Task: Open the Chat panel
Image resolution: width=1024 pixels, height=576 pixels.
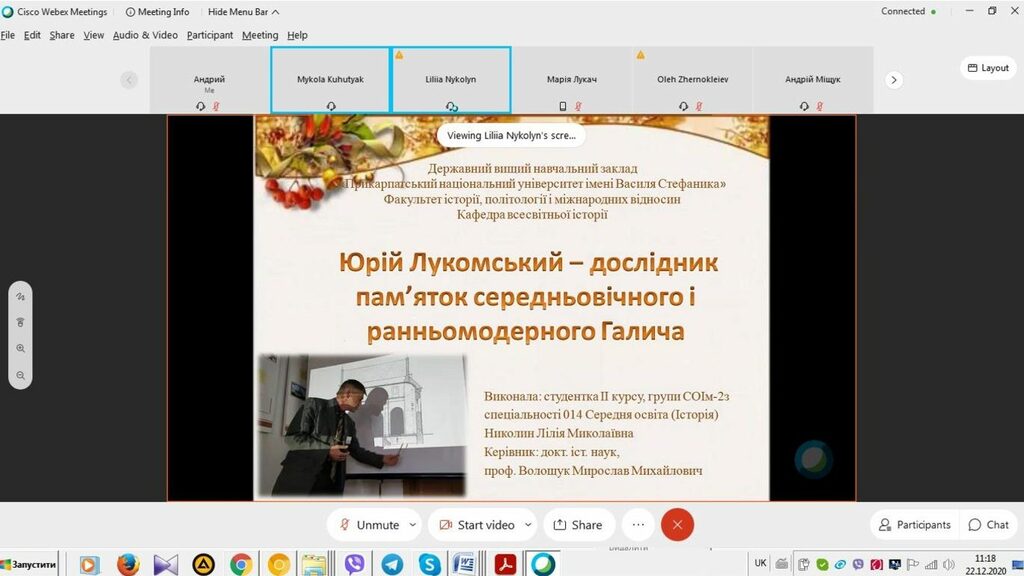Action: pos(988,525)
